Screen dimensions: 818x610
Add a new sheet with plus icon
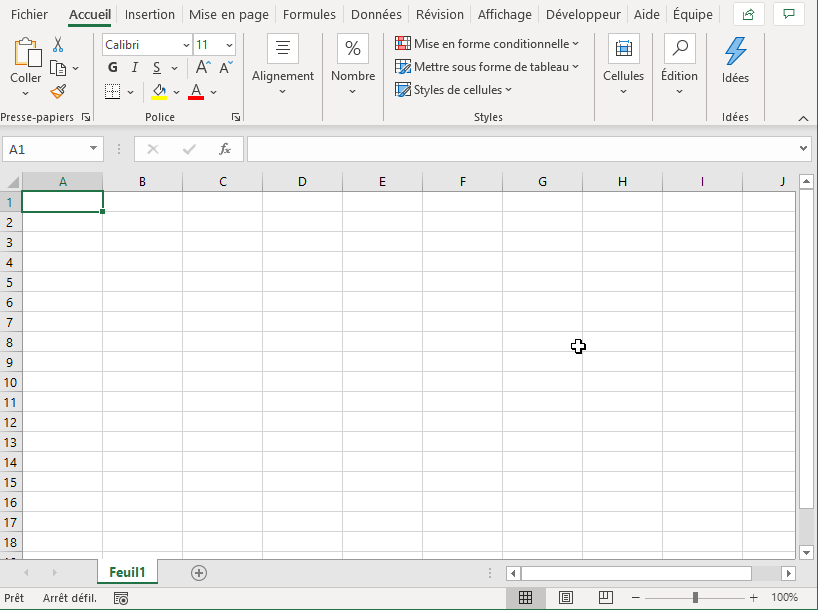[x=199, y=573]
